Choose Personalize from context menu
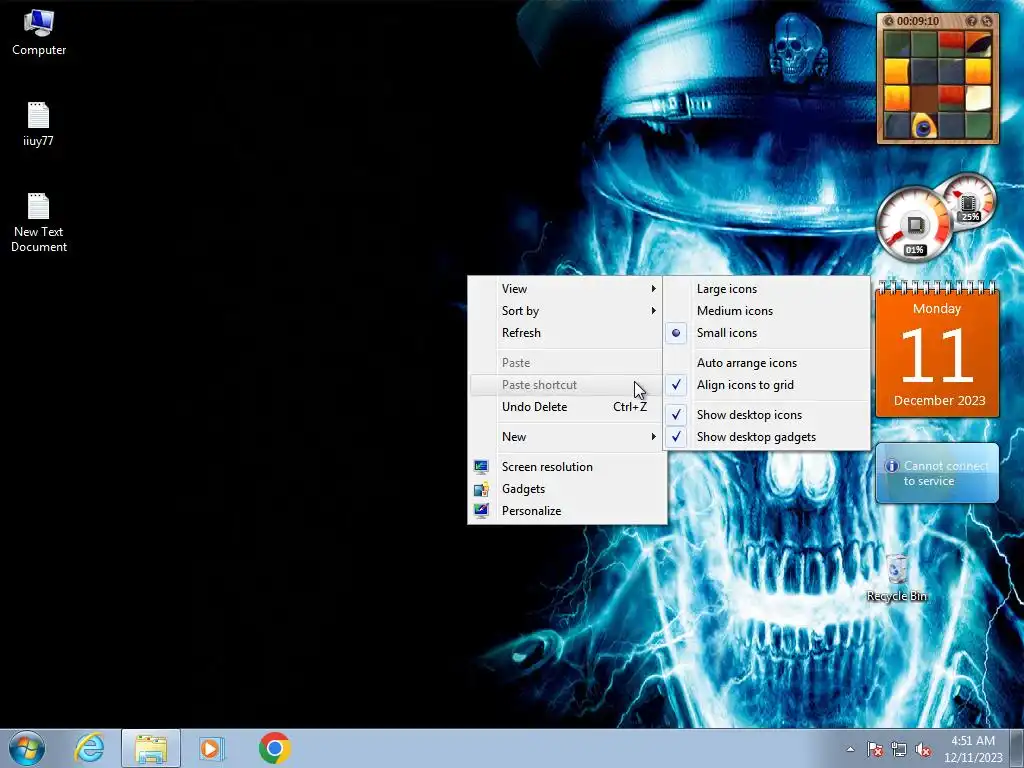The height and width of the screenshot is (768, 1024). click(567, 511)
